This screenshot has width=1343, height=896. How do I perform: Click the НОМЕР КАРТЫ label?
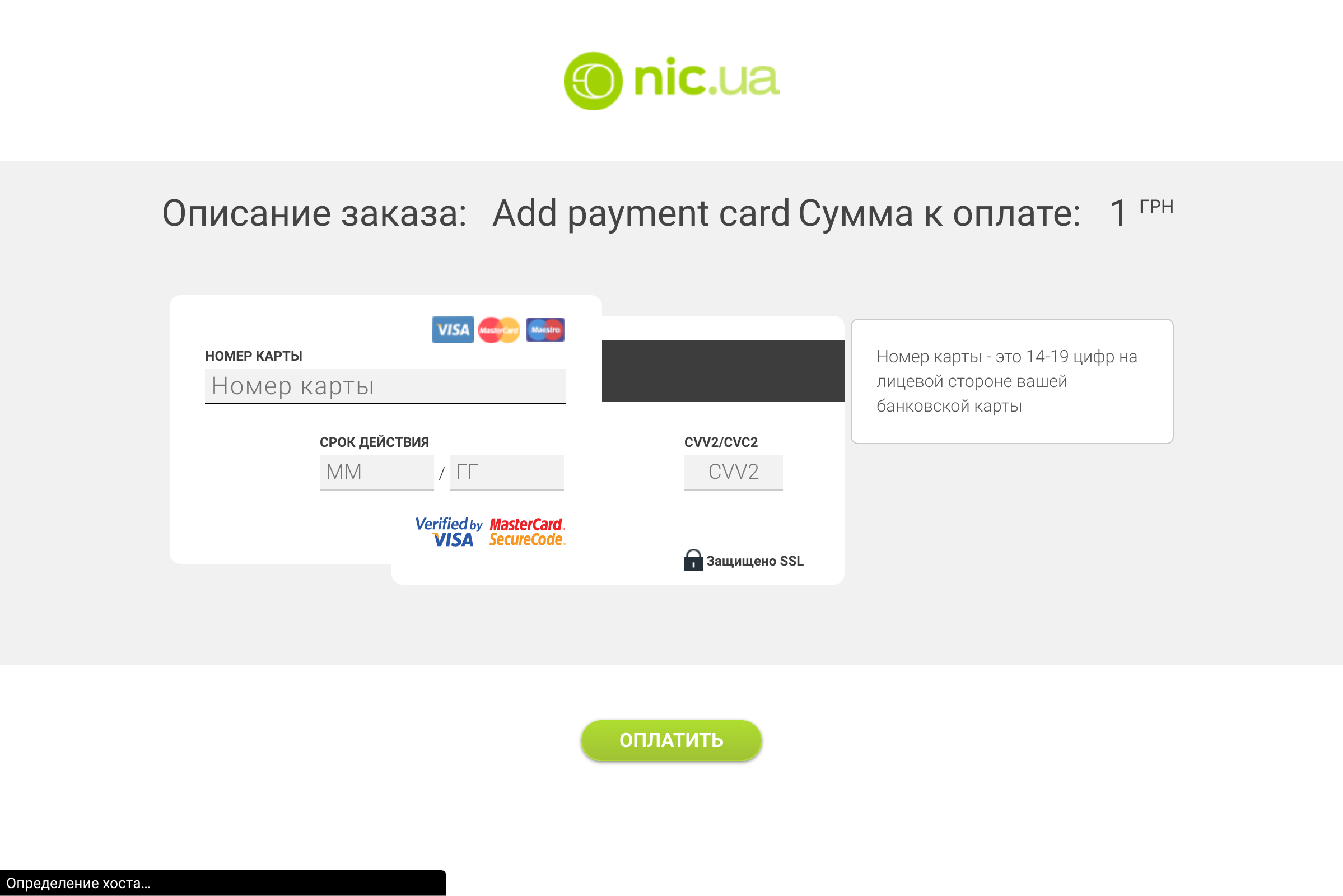pos(254,356)
